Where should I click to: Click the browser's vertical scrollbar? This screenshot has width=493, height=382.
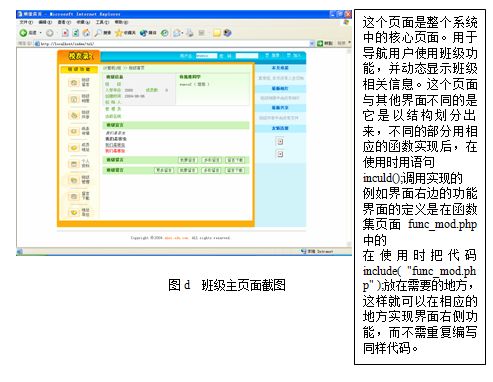349,148
